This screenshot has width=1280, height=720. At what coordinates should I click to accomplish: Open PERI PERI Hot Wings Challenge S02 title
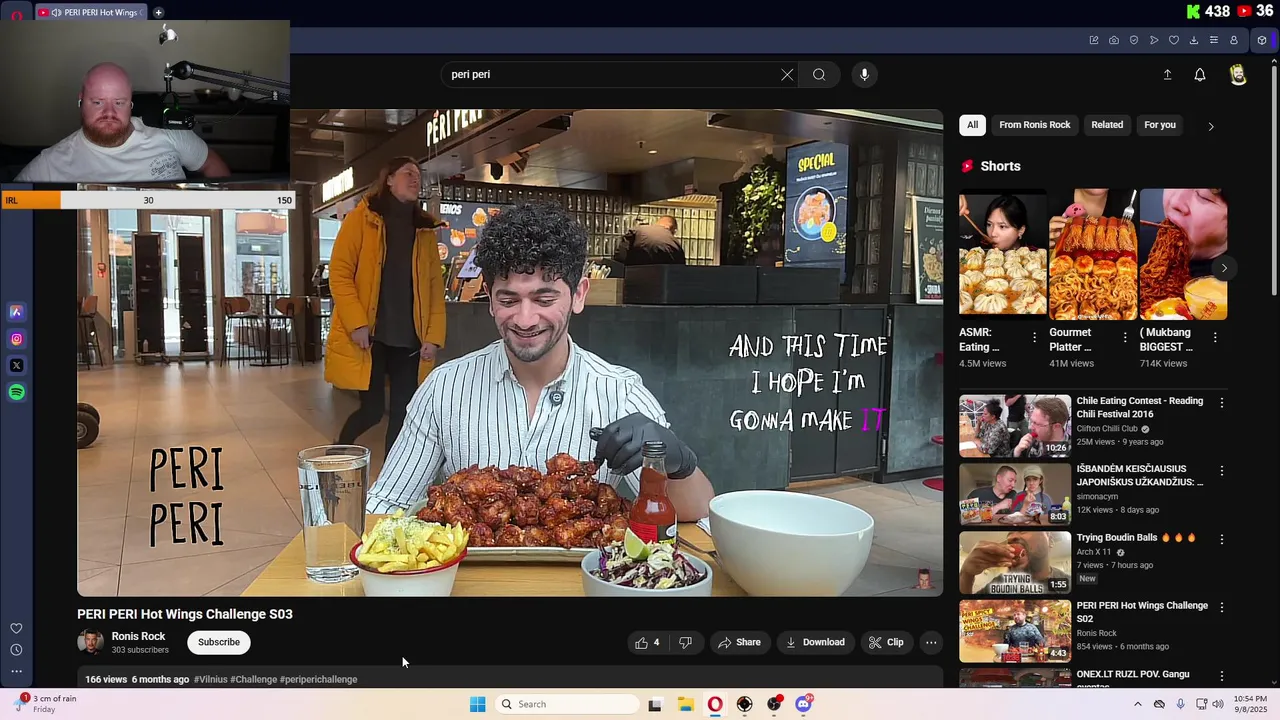tap(1142, 612)
